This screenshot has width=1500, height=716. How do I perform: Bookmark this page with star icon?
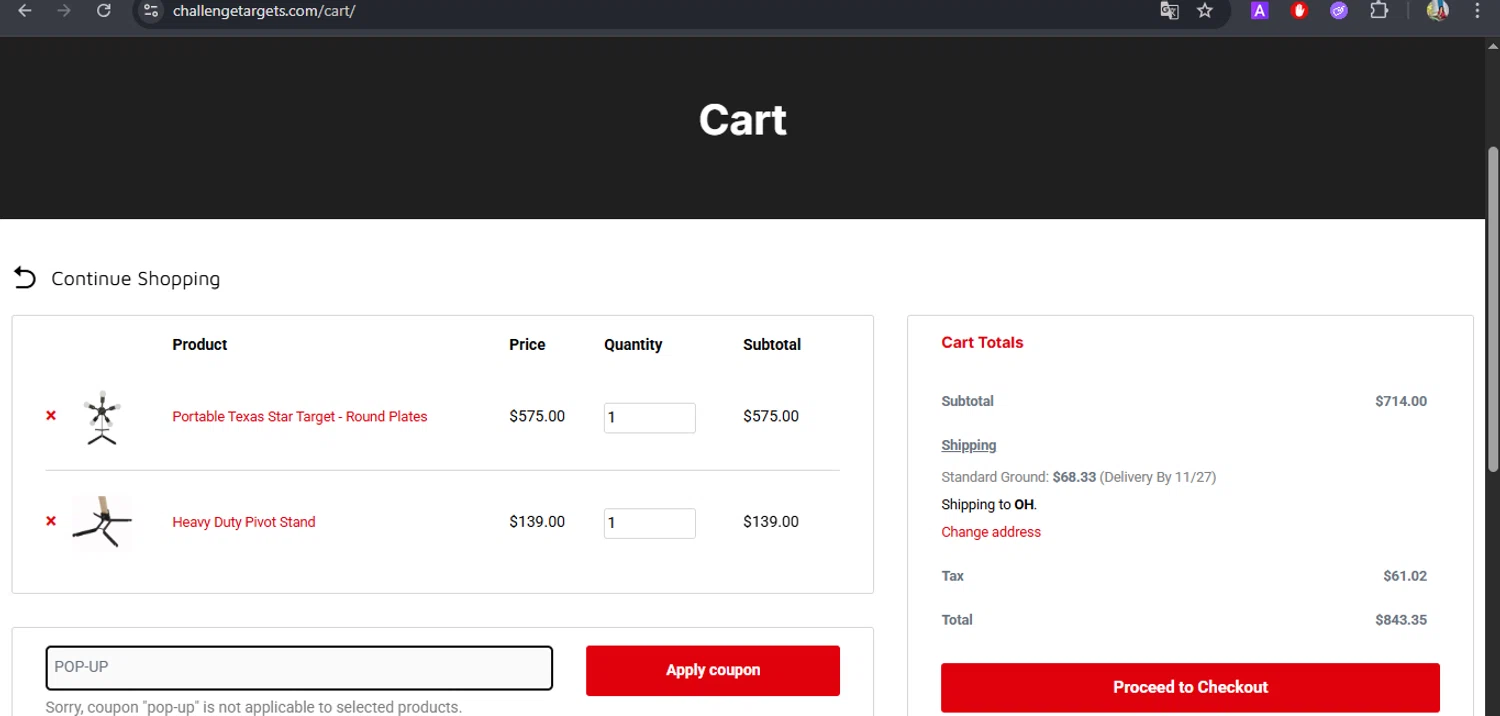point(1205,11)
